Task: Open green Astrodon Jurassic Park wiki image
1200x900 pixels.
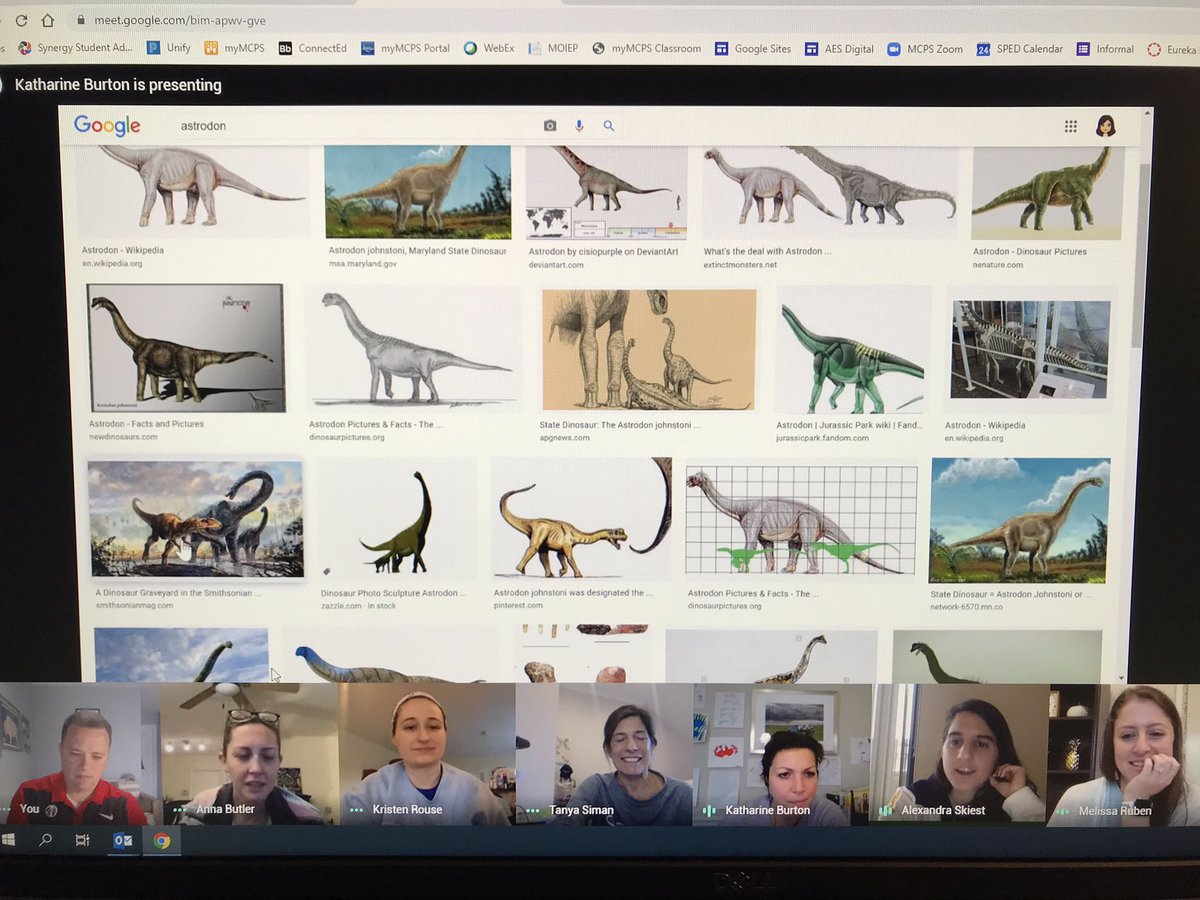Action: click(x=853, y=350)
